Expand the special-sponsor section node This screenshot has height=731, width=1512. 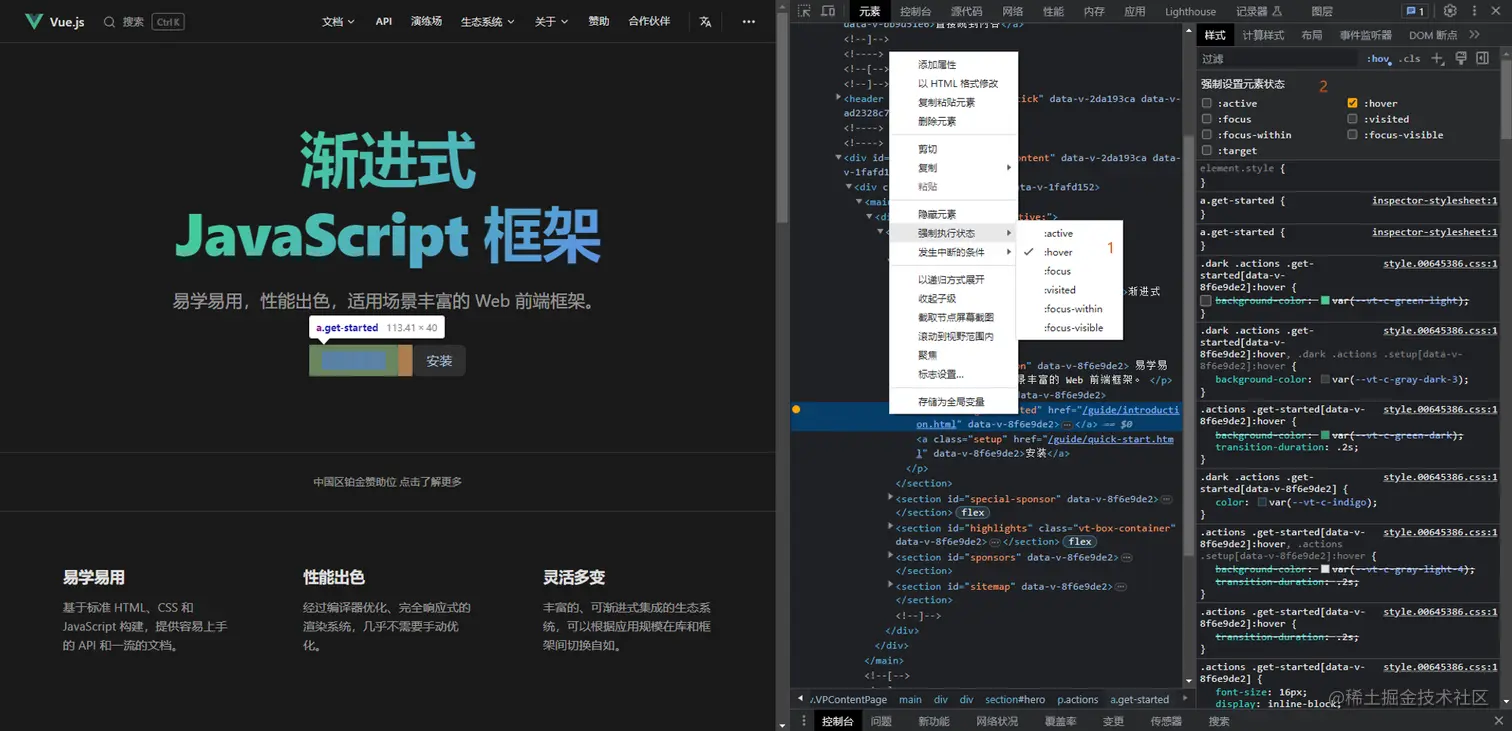[x=891, y=498]
